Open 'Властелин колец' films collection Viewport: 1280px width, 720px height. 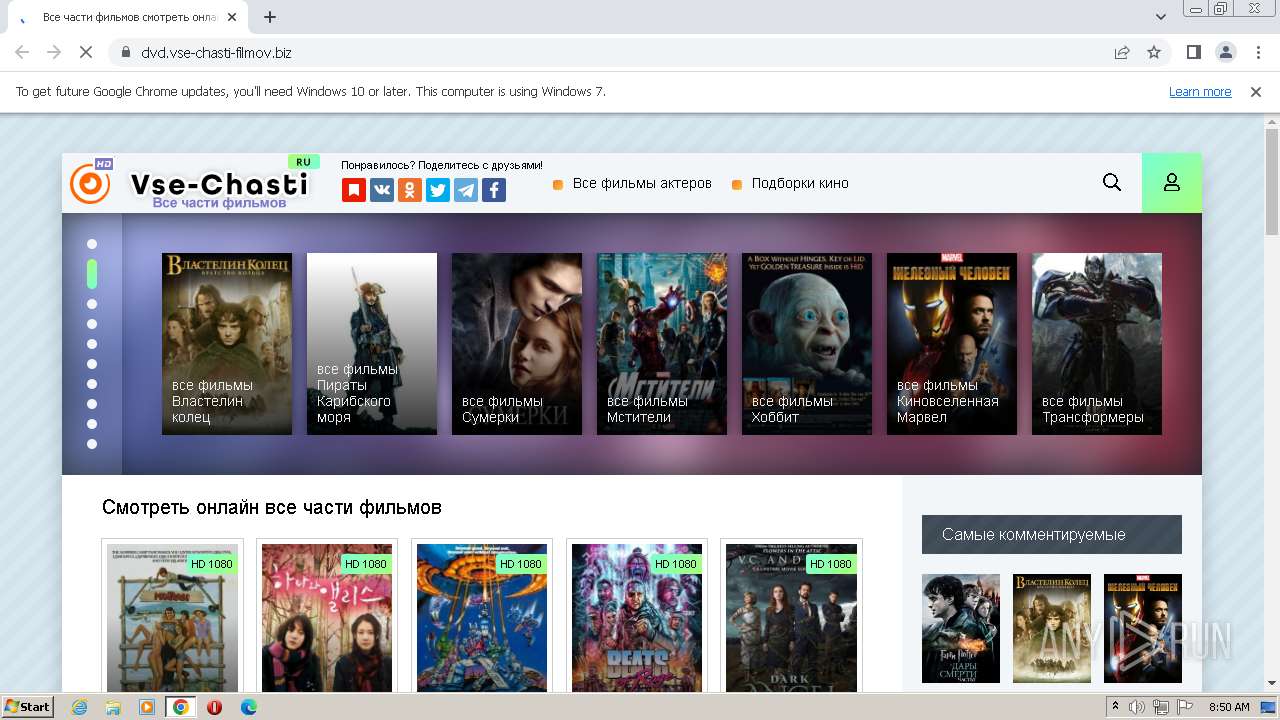(x=227, y=344)
